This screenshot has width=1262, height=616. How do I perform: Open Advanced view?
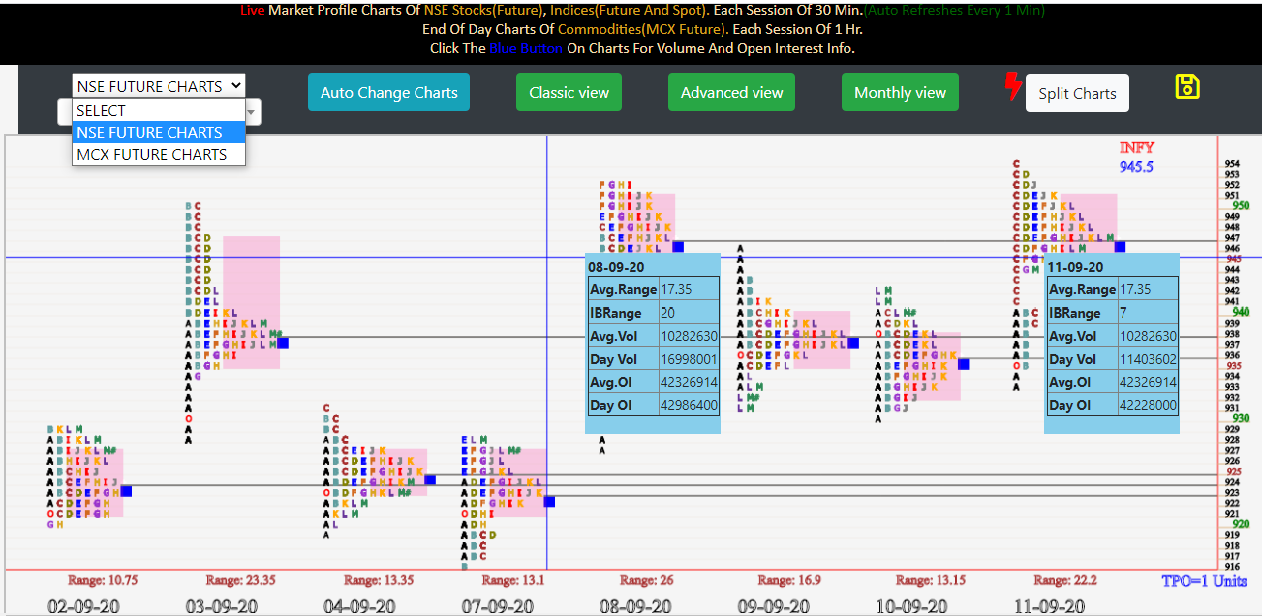[731, 91]
